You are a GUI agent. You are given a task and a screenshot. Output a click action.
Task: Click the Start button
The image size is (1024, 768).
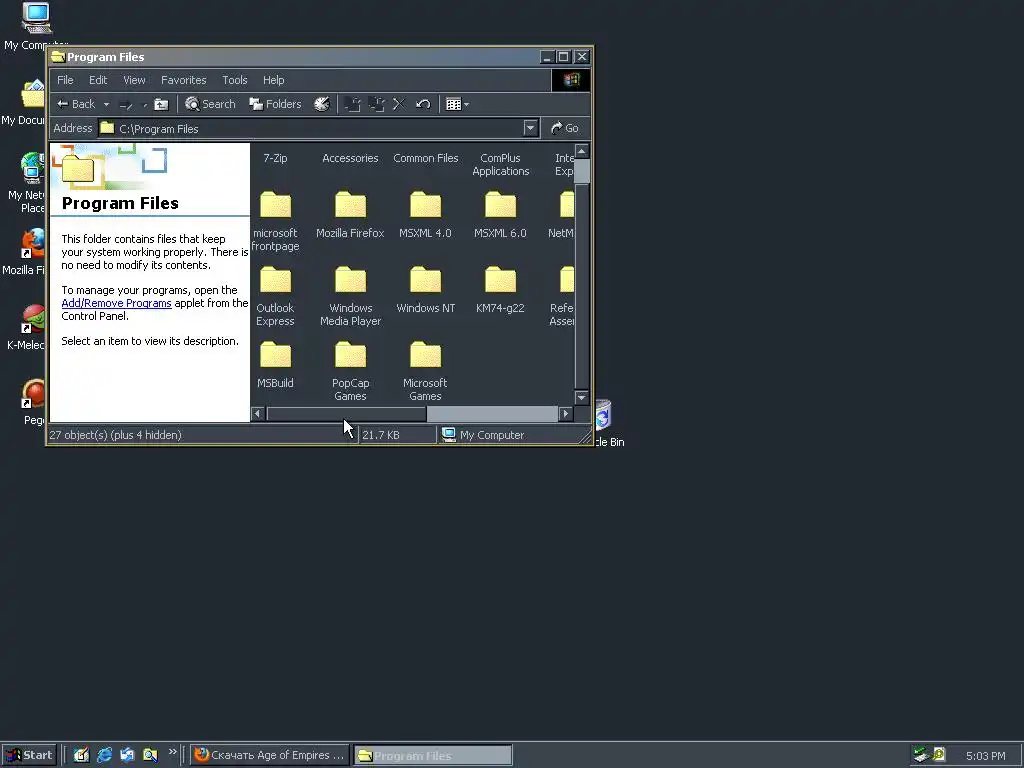coord(29,755)
